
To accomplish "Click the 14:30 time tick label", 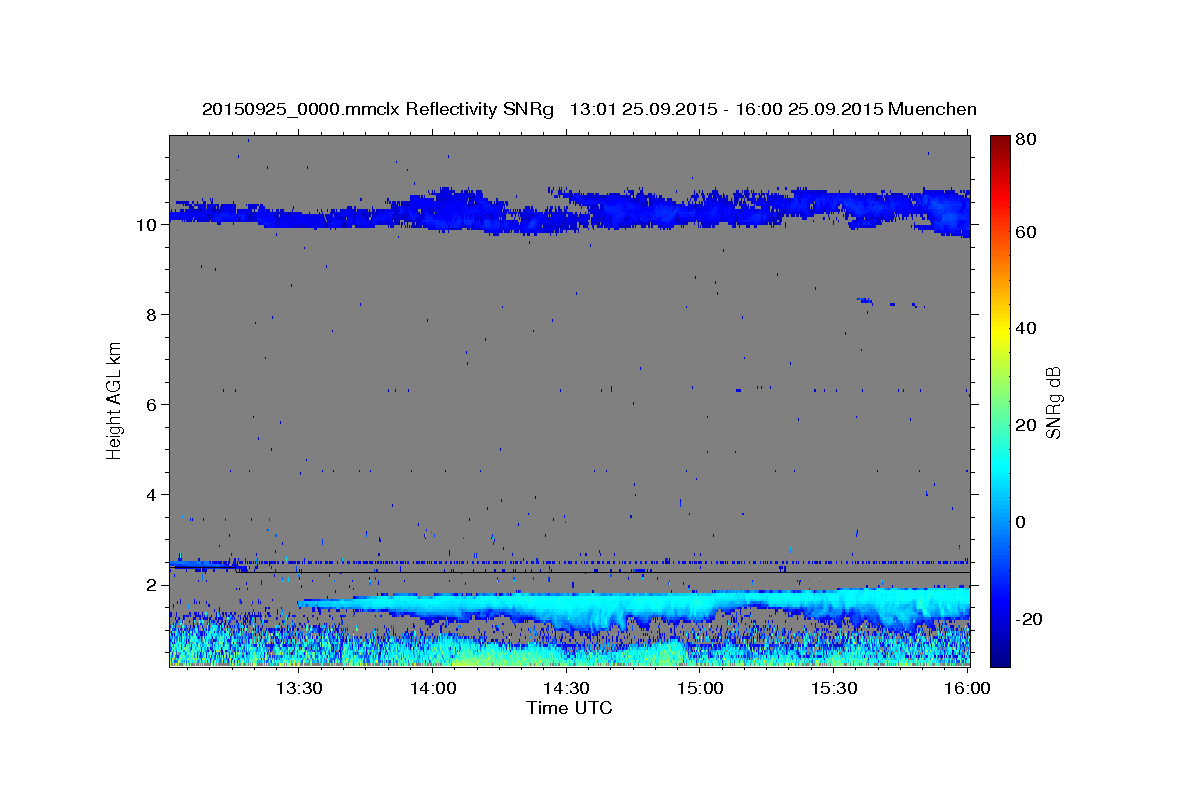I will [566, 689].
